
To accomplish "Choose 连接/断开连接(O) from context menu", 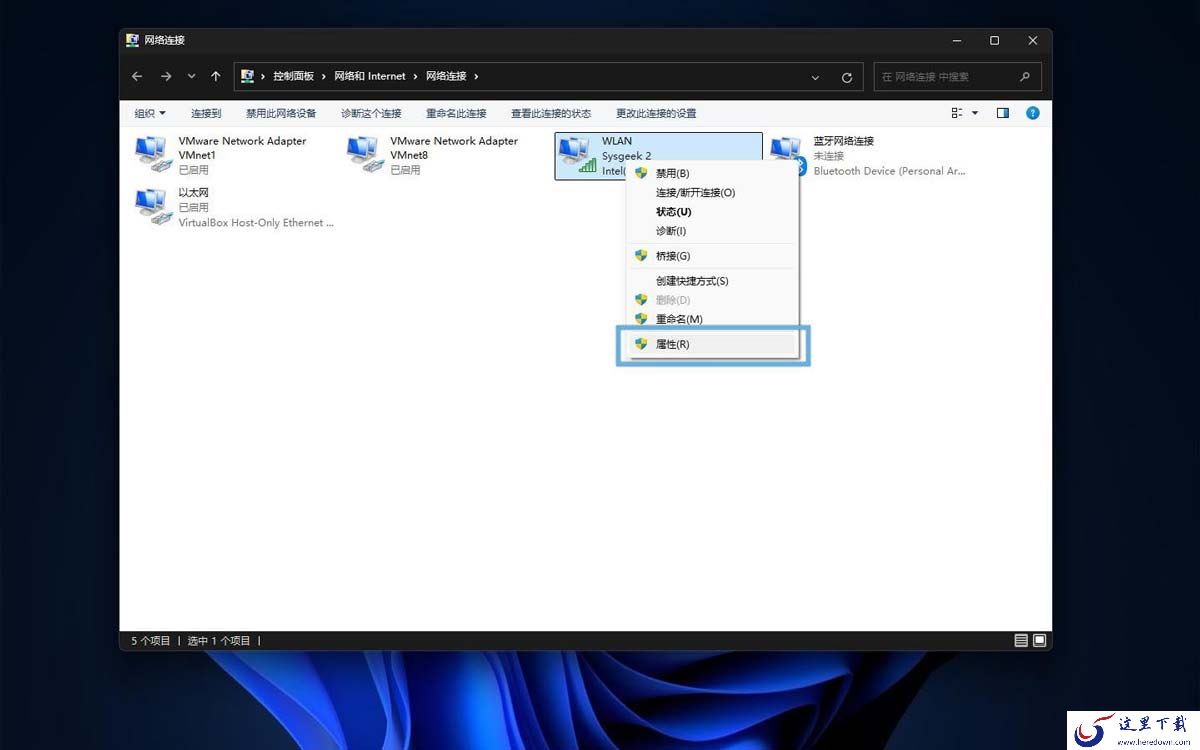I will (712, 192).
